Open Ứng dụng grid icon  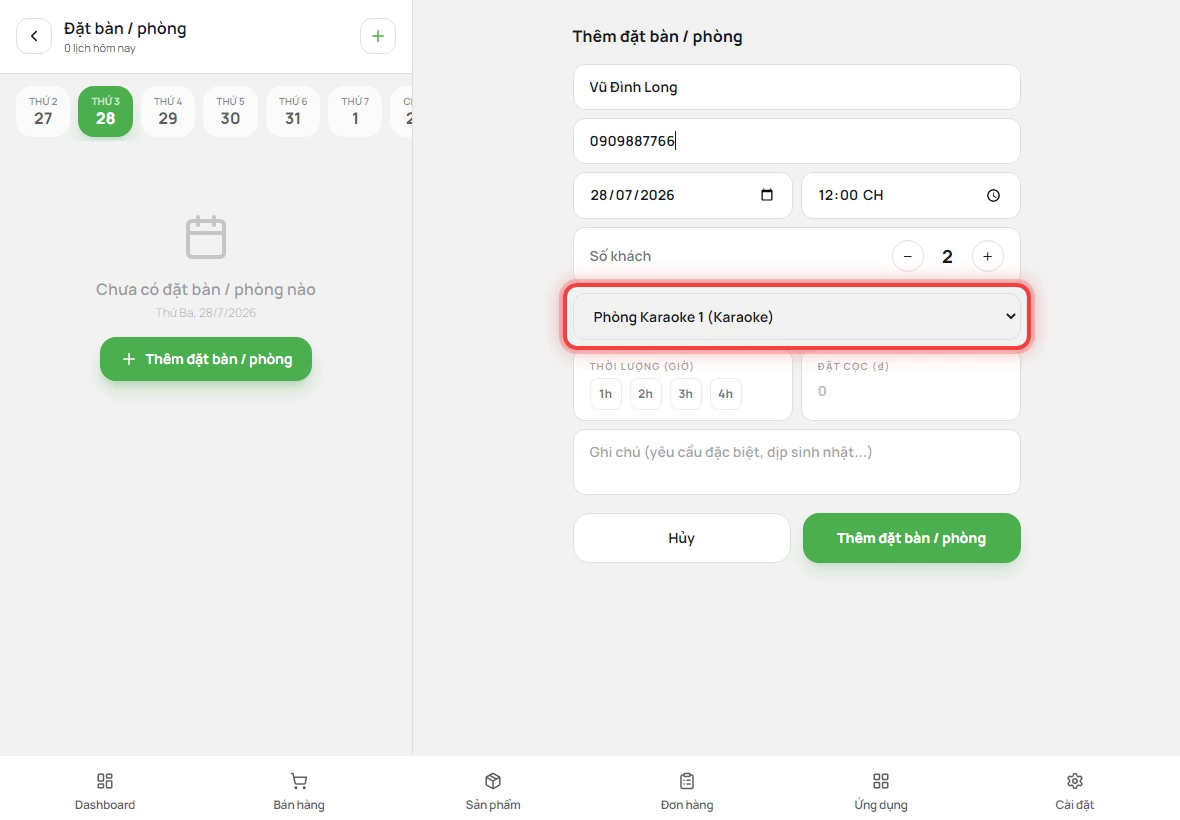coord(881,781)
